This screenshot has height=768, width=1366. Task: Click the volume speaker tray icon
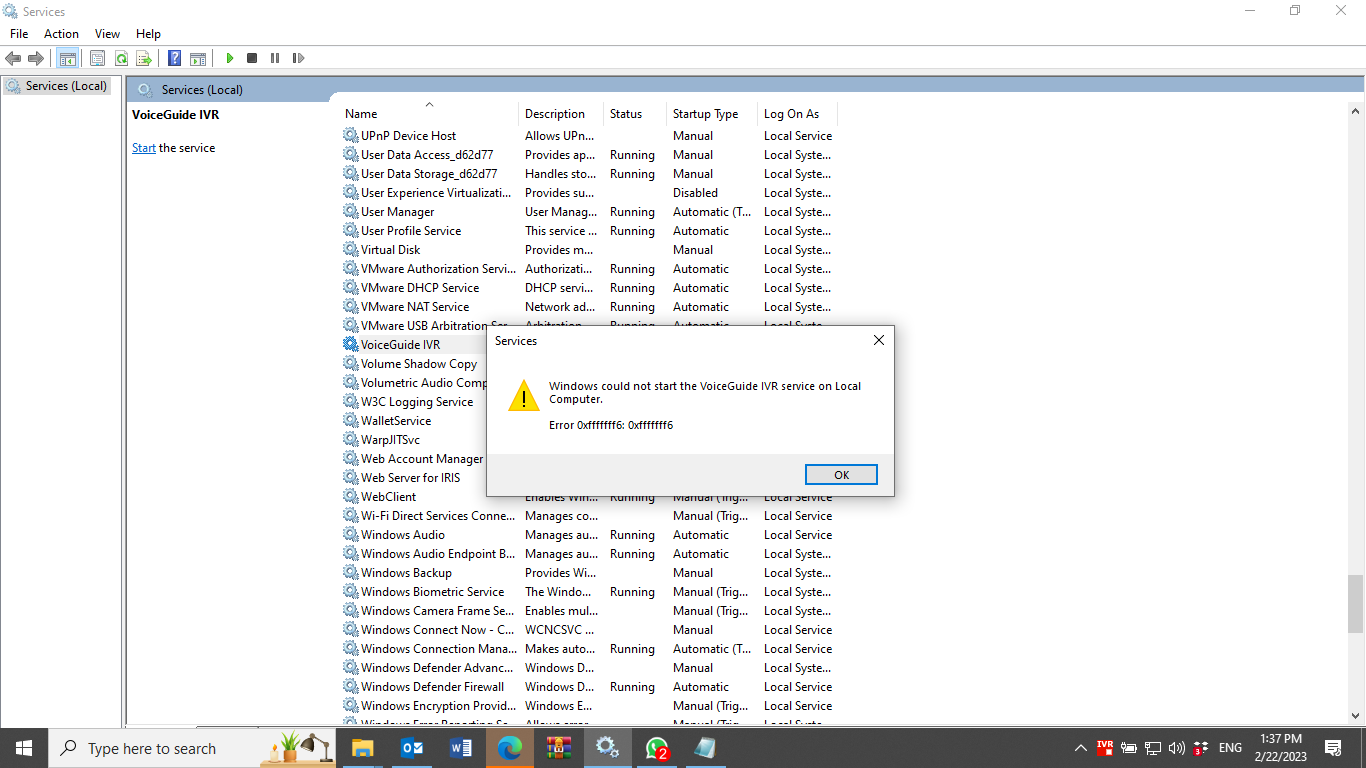1176,748
